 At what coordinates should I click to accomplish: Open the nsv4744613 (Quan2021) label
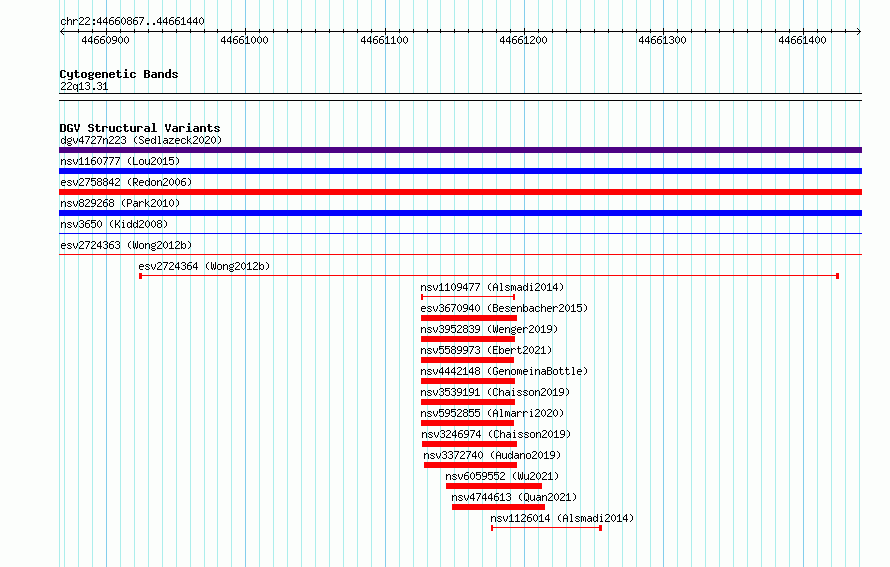[514, 497]
